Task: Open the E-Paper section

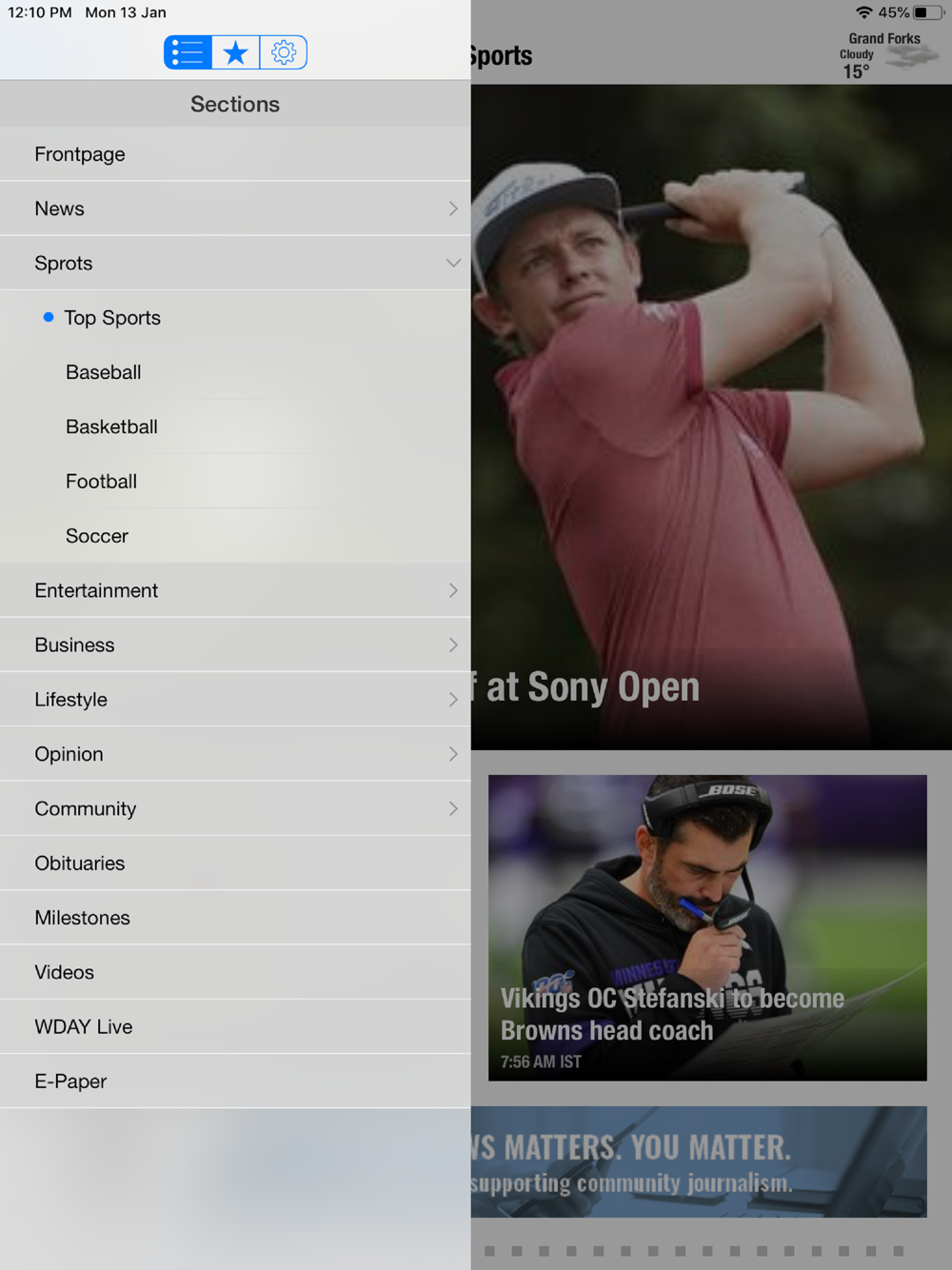Action: [235, 1081]
